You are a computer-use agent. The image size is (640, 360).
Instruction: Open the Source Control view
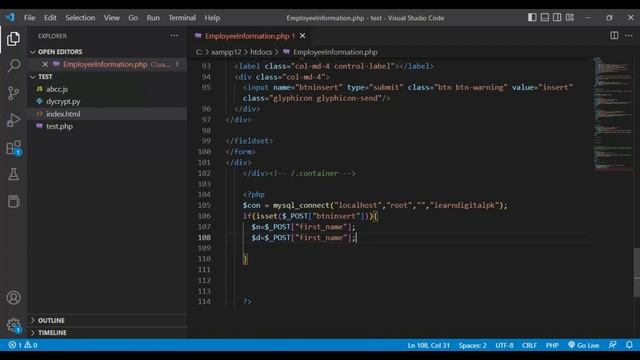tap(13, 93)
